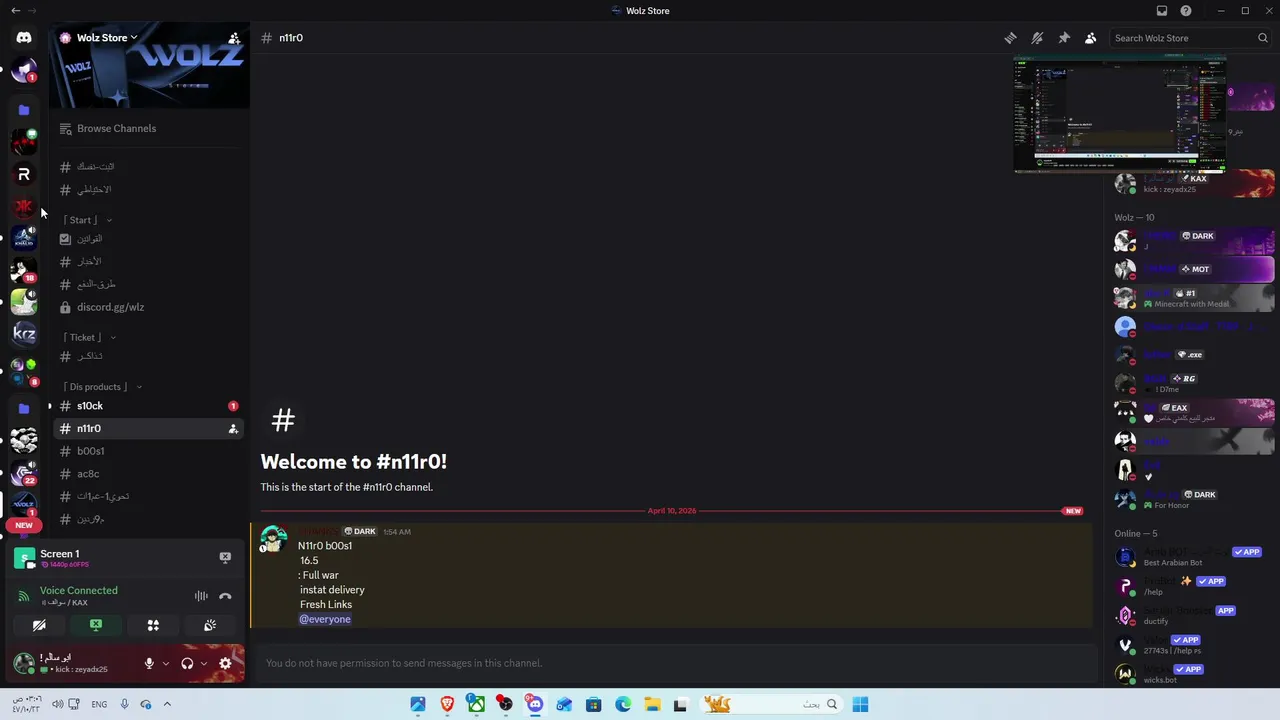The width and height of the screenshot is (1280, 720).
Task: Open the ac8c channel
Action: tap(148, 474)
